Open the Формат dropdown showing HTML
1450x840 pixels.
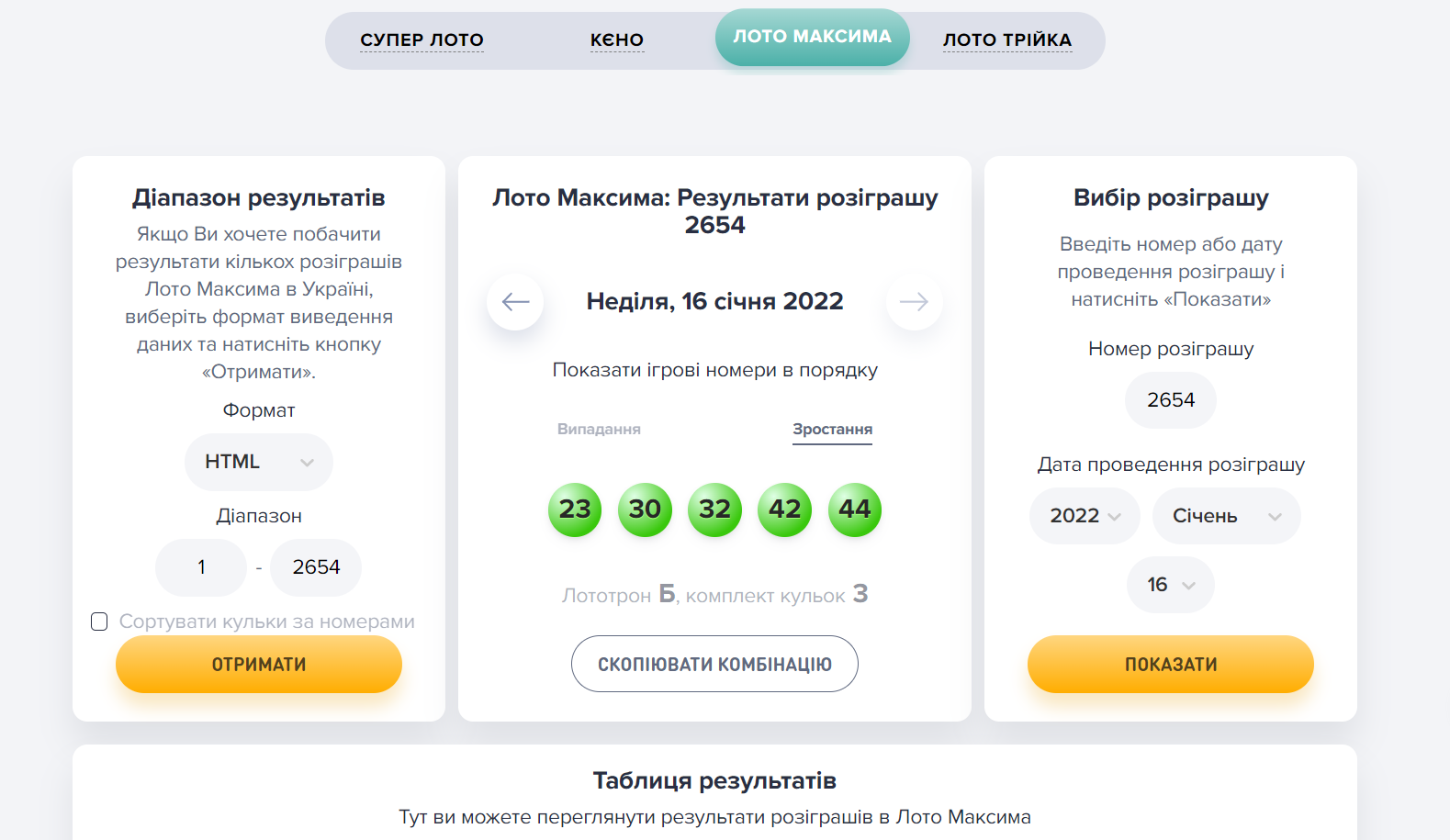coord(258,462)
